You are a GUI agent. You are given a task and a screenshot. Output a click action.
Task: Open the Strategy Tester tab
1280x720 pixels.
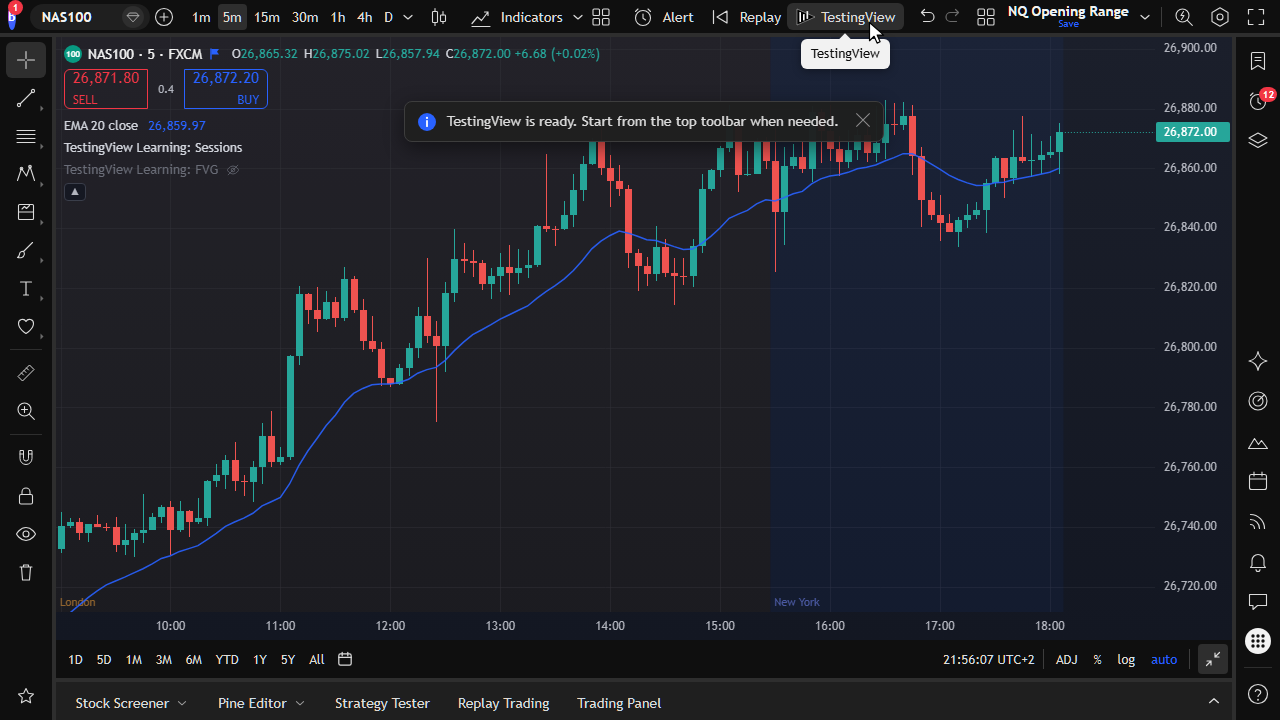[382, 703]
